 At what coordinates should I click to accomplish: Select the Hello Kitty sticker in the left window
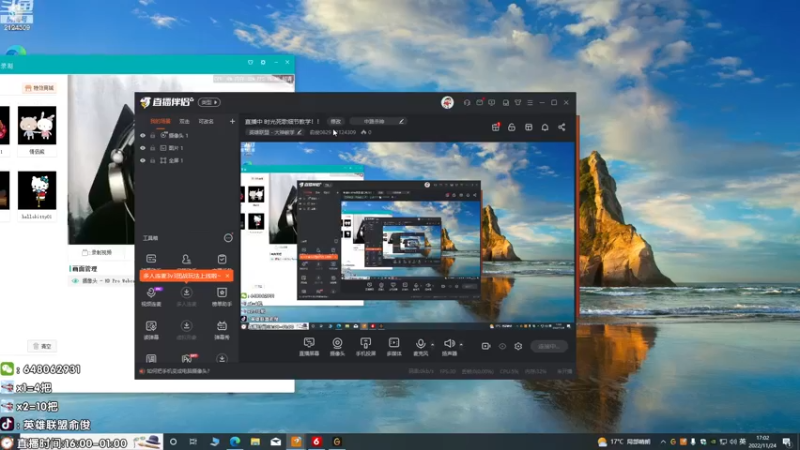pyautogui.click(x=37, y=190)
